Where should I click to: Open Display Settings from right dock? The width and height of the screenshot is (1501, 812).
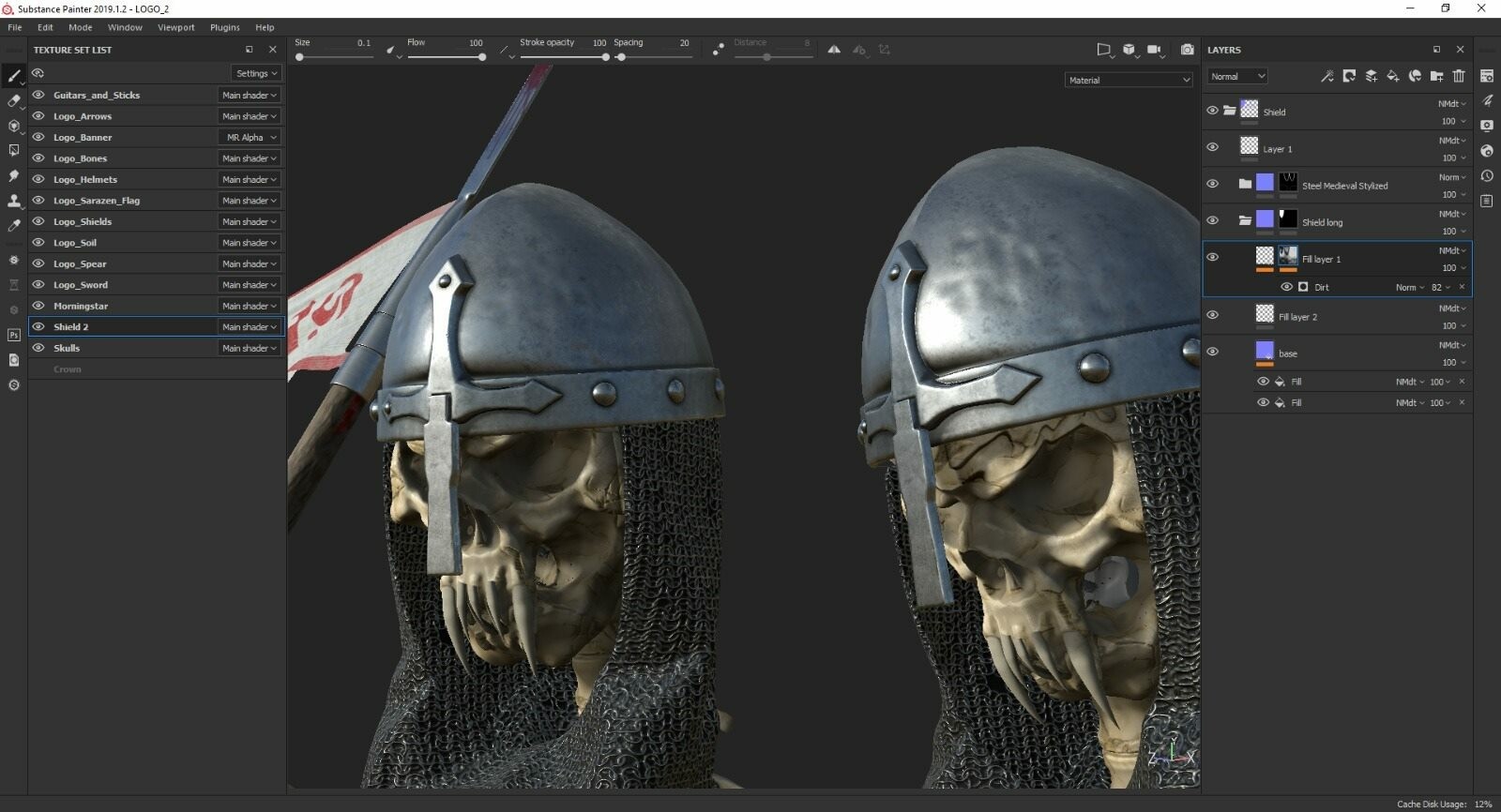pos(1487,126)
